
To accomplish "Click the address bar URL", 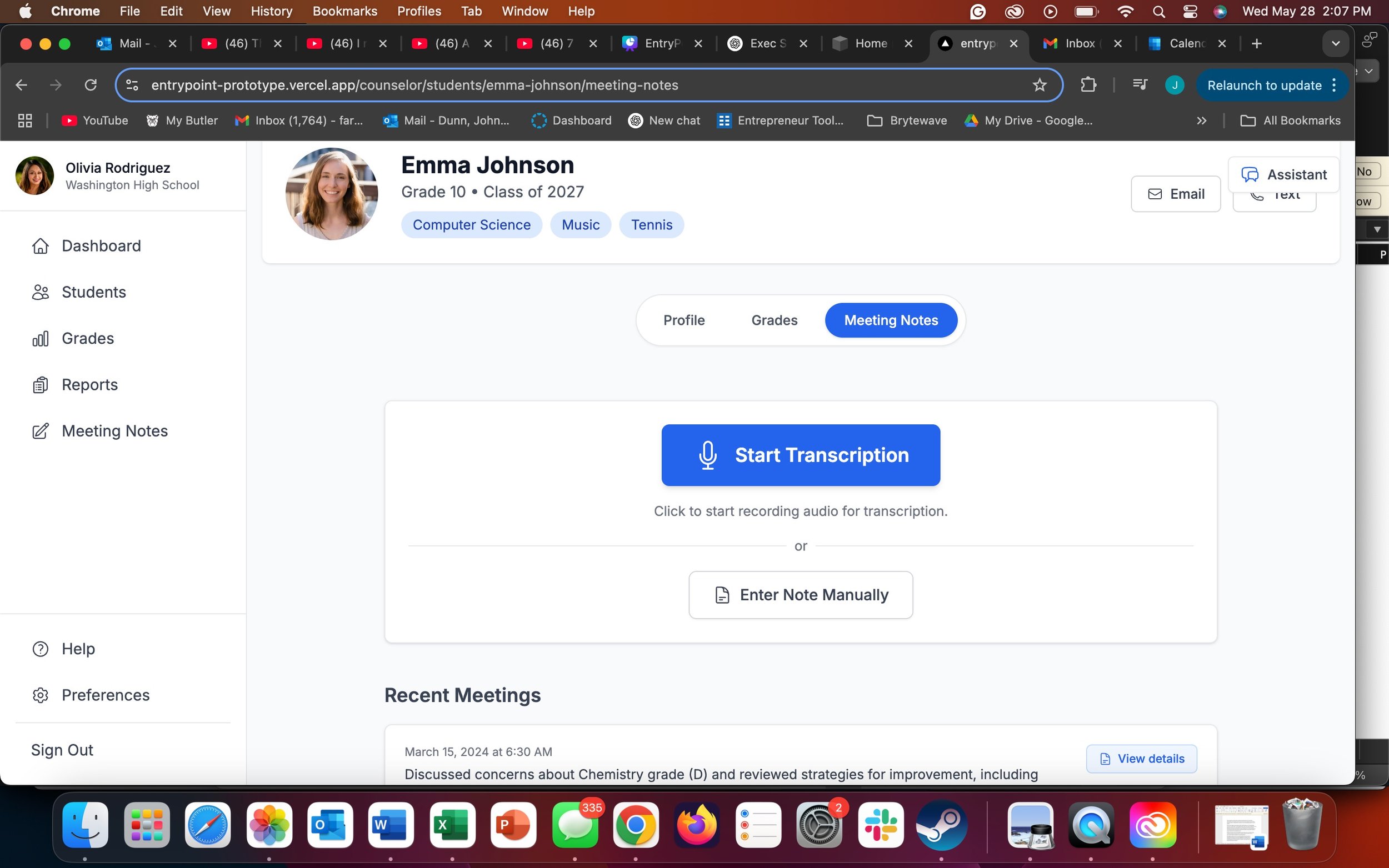I will (x=414, y=86).
